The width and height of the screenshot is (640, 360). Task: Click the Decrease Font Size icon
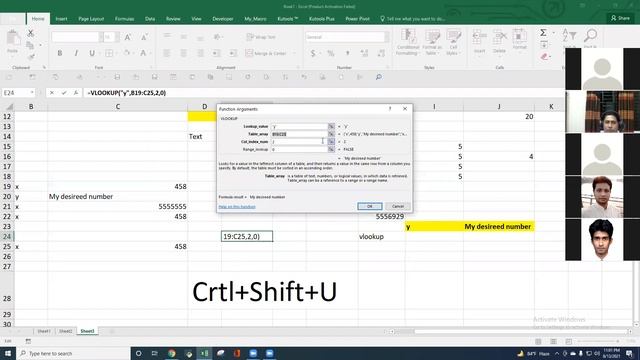pyautogui.click(x=144, y=37)
